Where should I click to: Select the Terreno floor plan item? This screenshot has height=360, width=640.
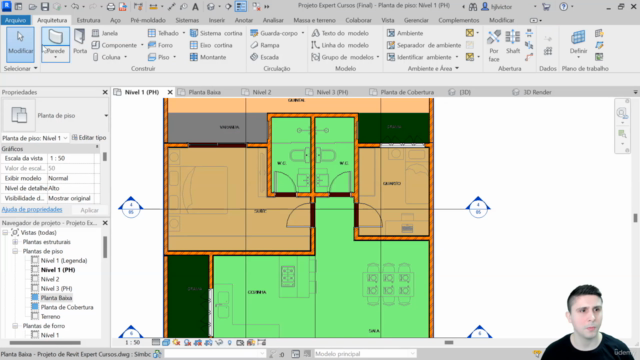(x=50, y=317)
